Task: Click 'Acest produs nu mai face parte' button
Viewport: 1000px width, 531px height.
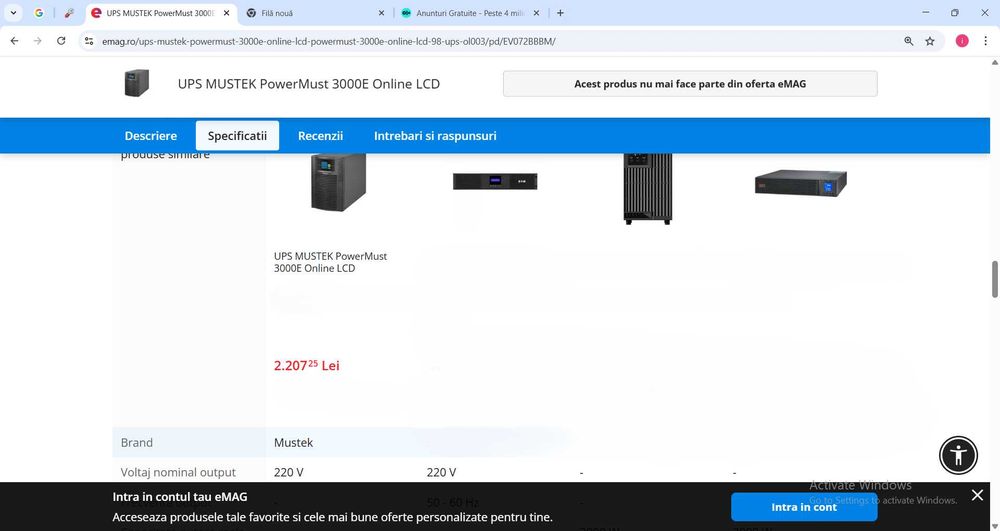Action: click(x=690, y=84)
